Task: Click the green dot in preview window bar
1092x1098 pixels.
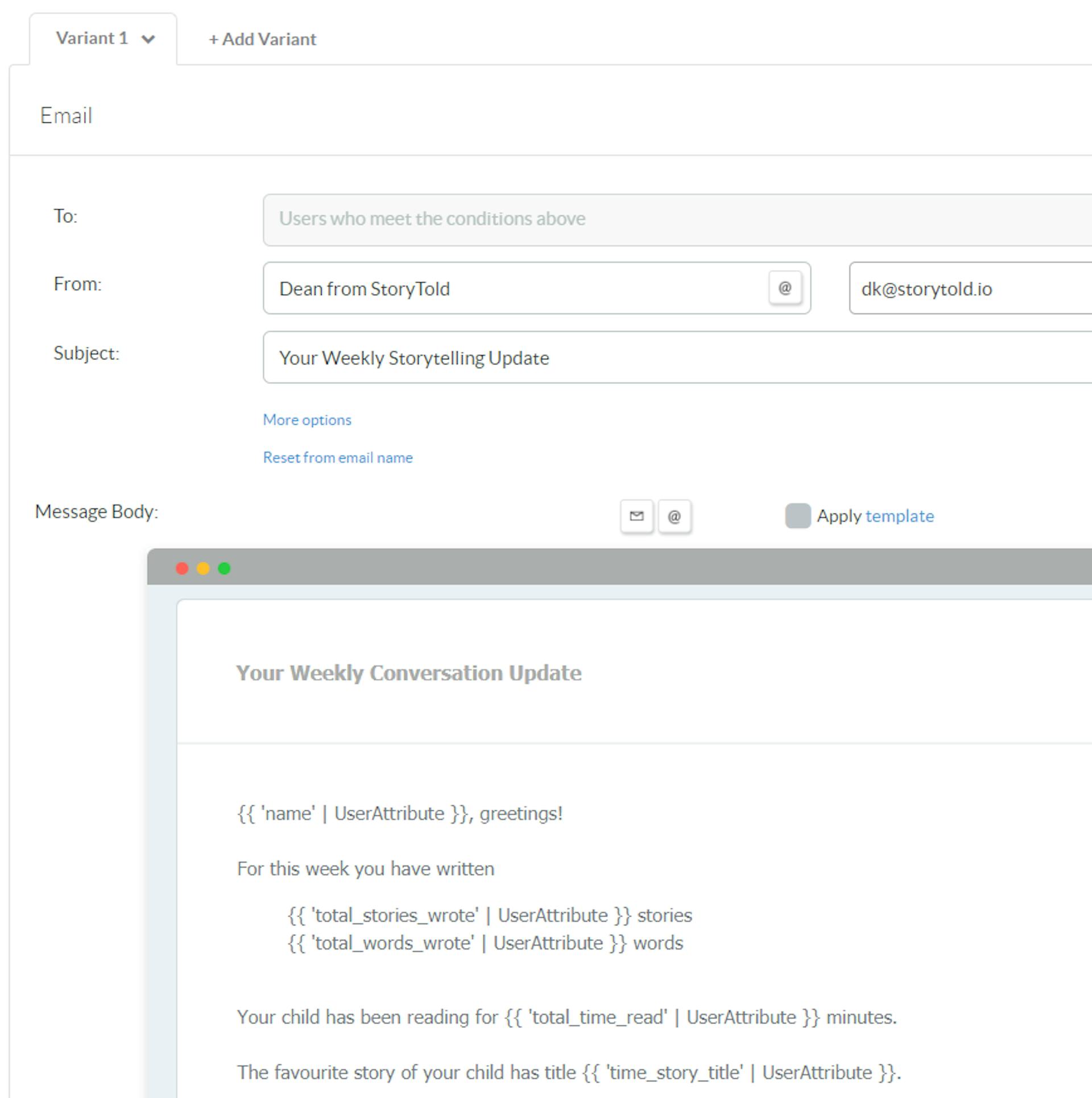Action: (x=224, y=569)
